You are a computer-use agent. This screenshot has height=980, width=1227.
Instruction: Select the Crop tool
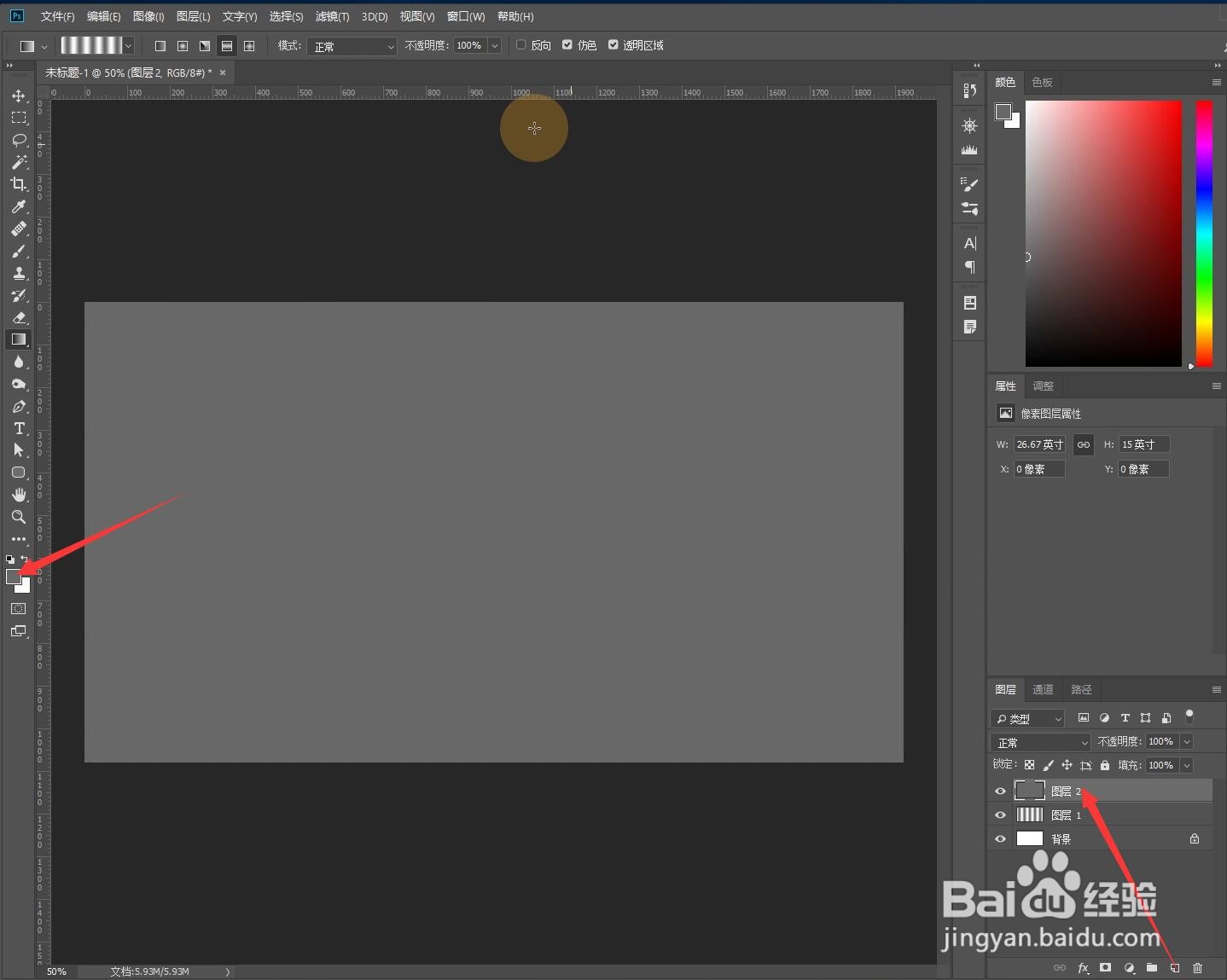(19, 184)
